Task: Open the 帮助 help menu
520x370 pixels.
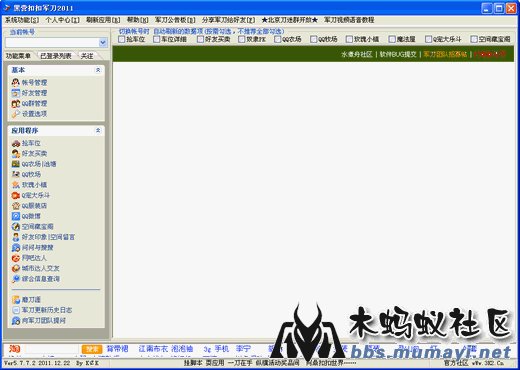Action: click(137, 20)
